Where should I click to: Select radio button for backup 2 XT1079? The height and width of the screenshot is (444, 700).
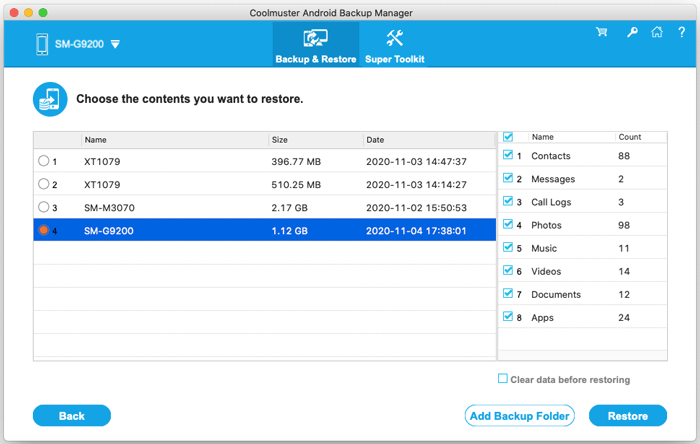[43, 184]
